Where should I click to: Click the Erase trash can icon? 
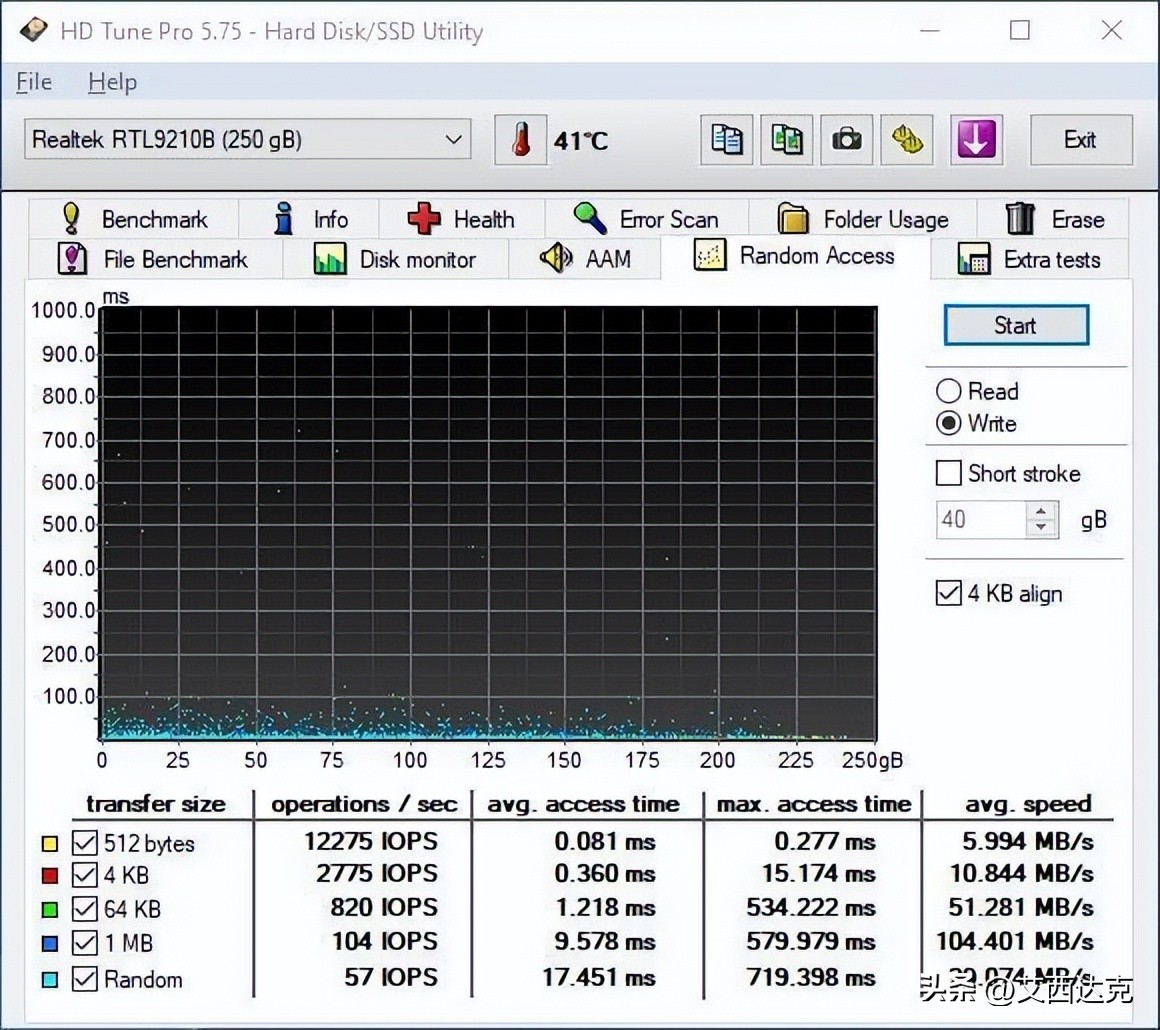(1018, 218)
